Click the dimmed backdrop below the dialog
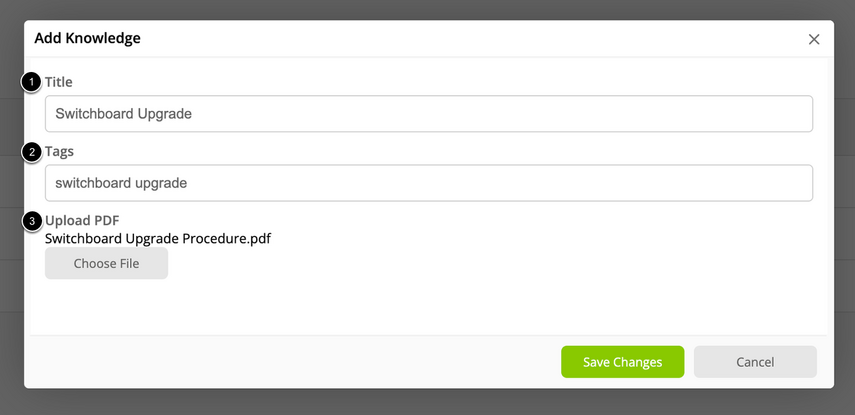The image size is (855, 415). (x=429, y=402)
